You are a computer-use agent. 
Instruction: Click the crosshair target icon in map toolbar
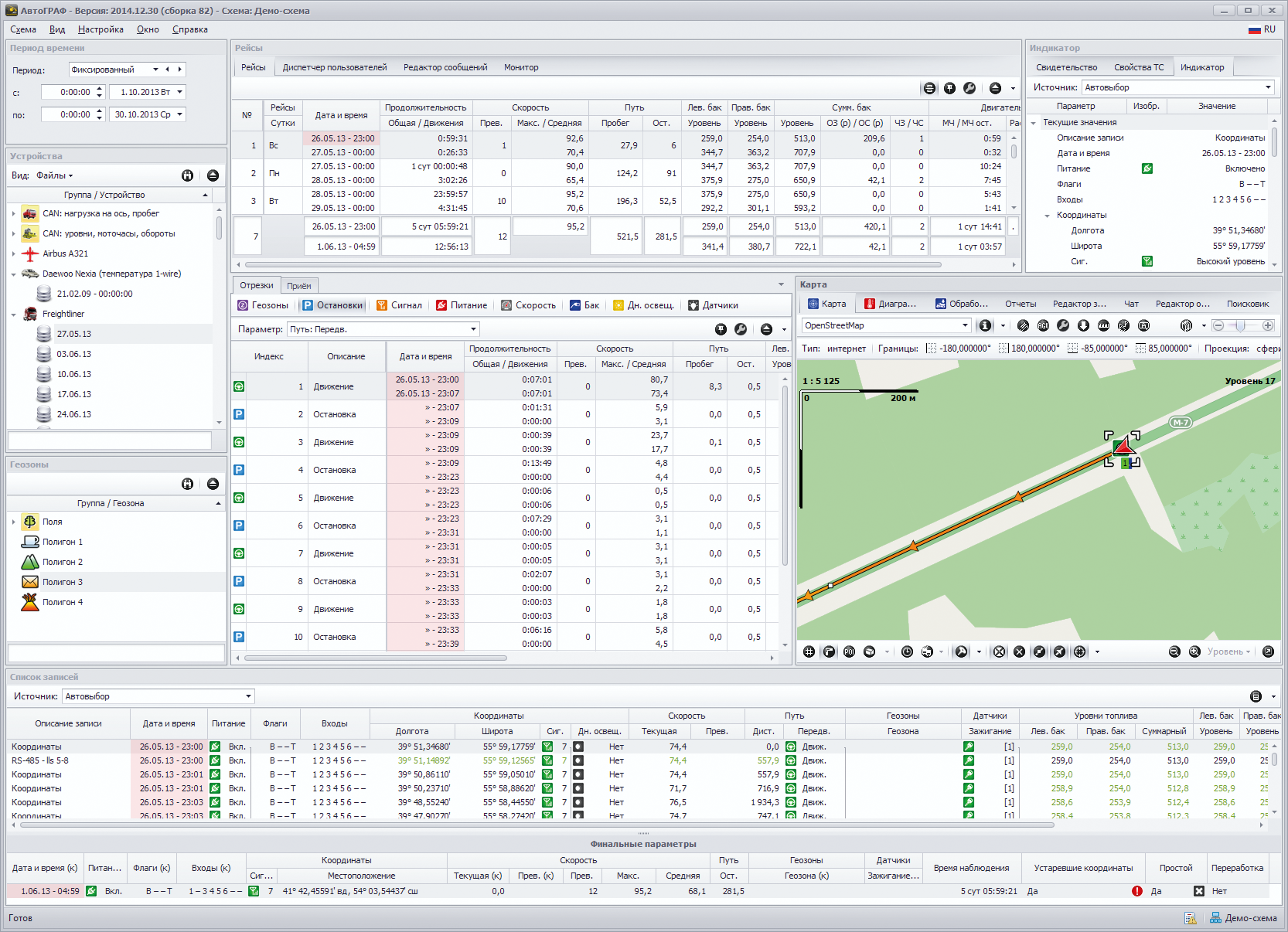point(1080,651)
